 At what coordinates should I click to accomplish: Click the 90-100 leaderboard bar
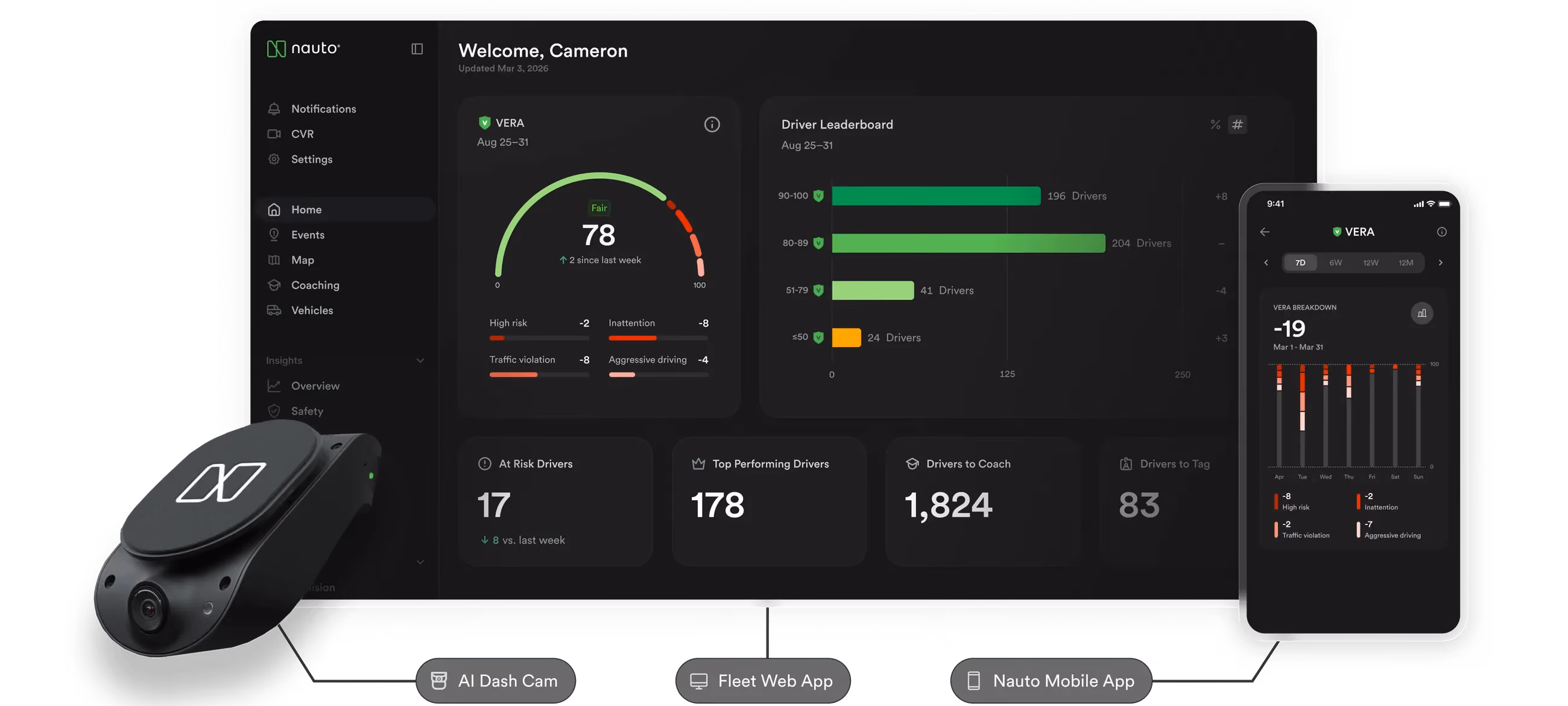(935, 196)
